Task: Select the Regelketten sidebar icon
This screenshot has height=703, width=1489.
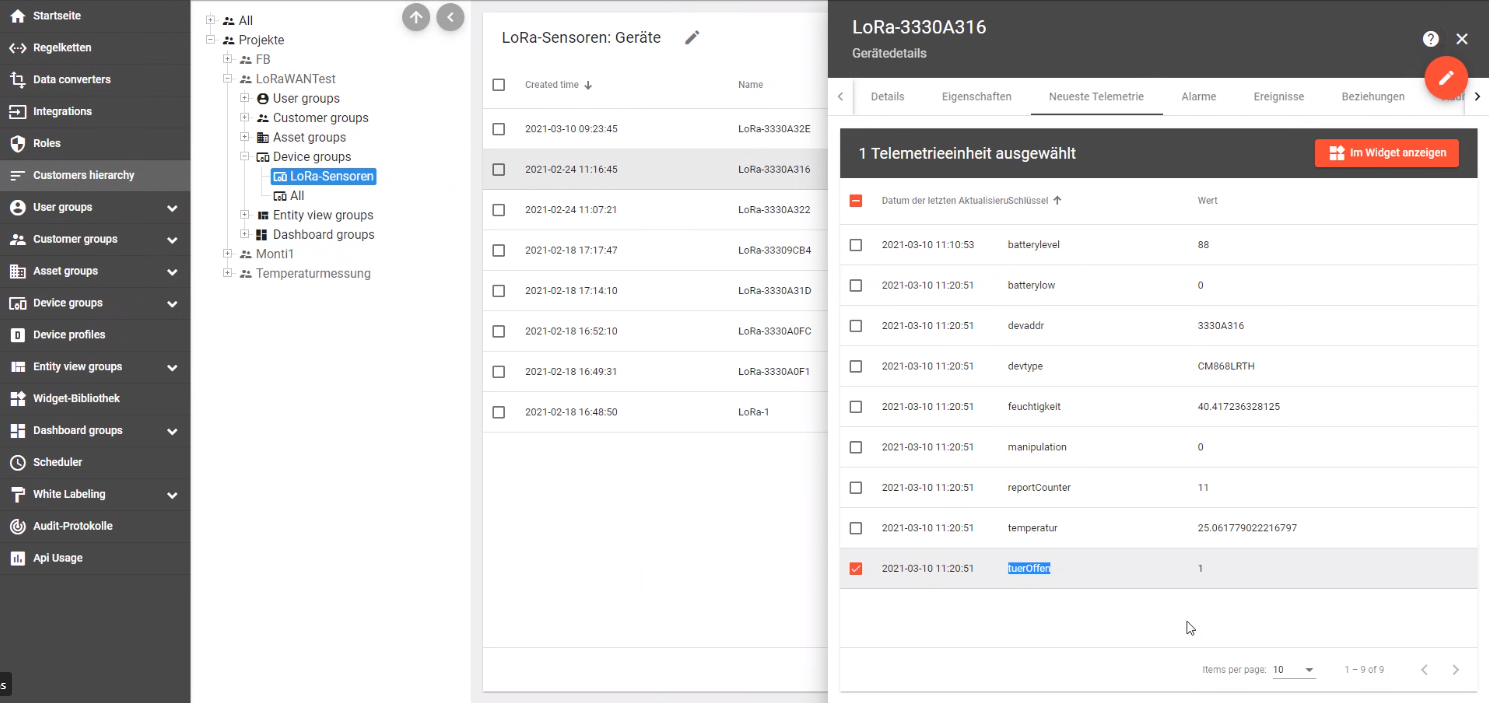Action: tap(15, 48)
